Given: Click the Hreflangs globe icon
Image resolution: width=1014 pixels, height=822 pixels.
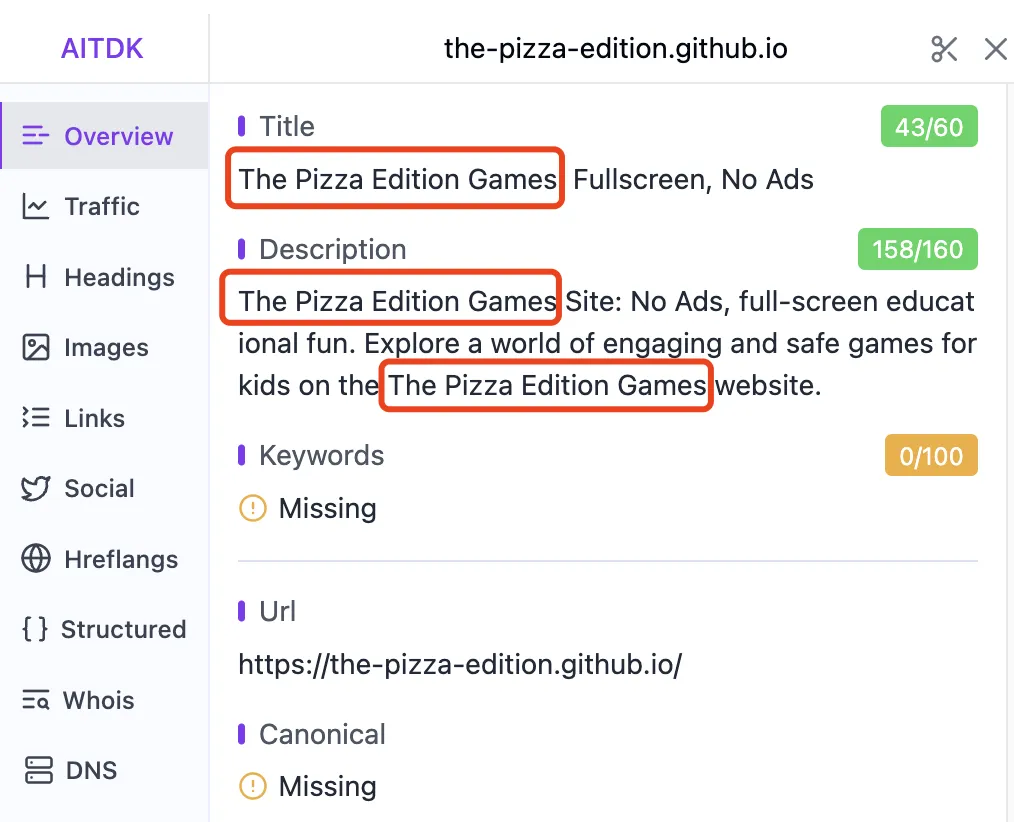Looking at the screenshot, I should [36, 559].
